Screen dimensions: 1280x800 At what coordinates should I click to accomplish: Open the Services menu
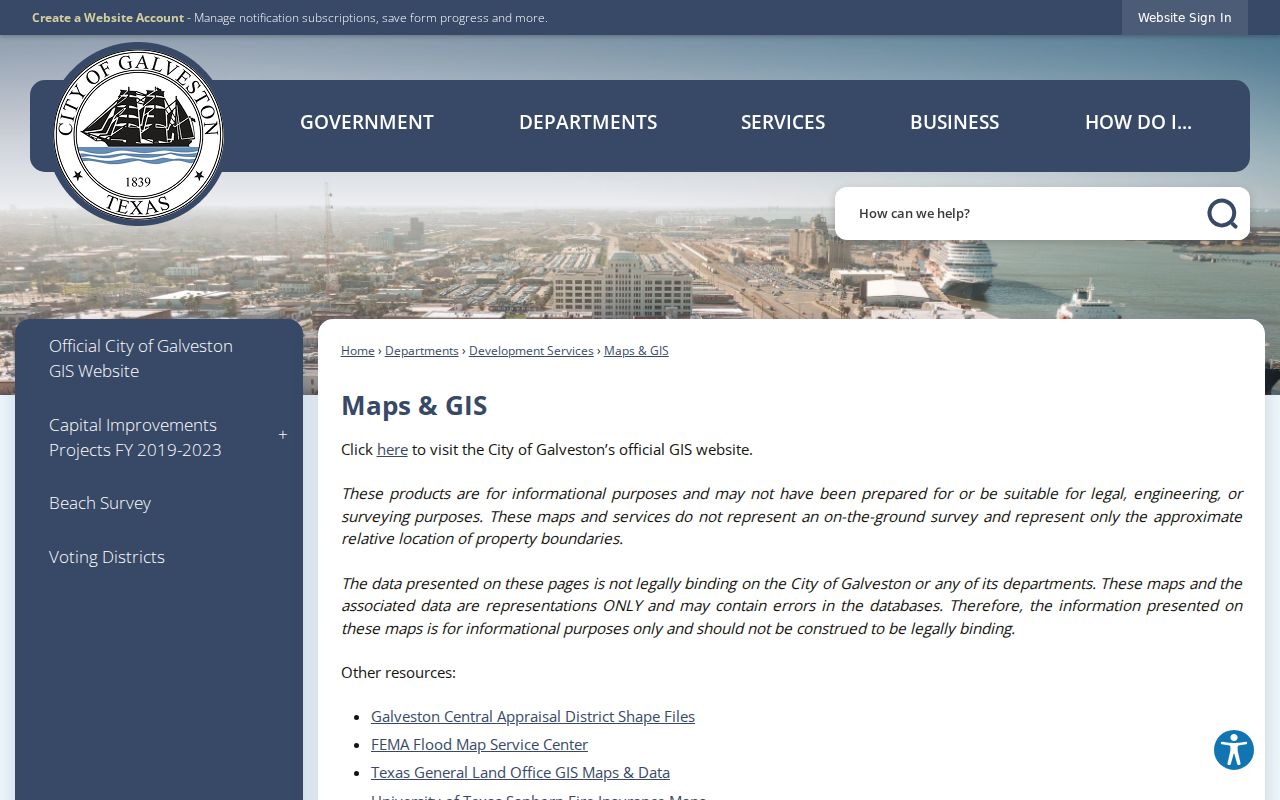783,122
